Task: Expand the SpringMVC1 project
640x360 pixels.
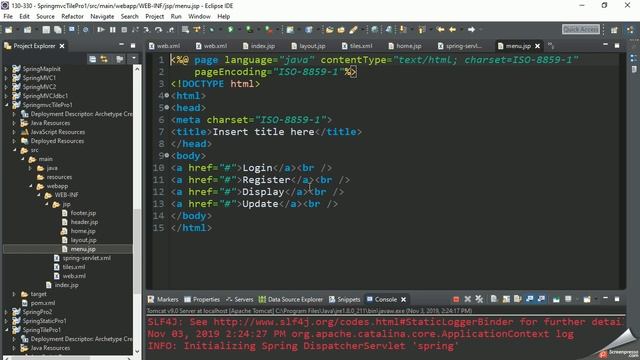Action: [7, 78]
